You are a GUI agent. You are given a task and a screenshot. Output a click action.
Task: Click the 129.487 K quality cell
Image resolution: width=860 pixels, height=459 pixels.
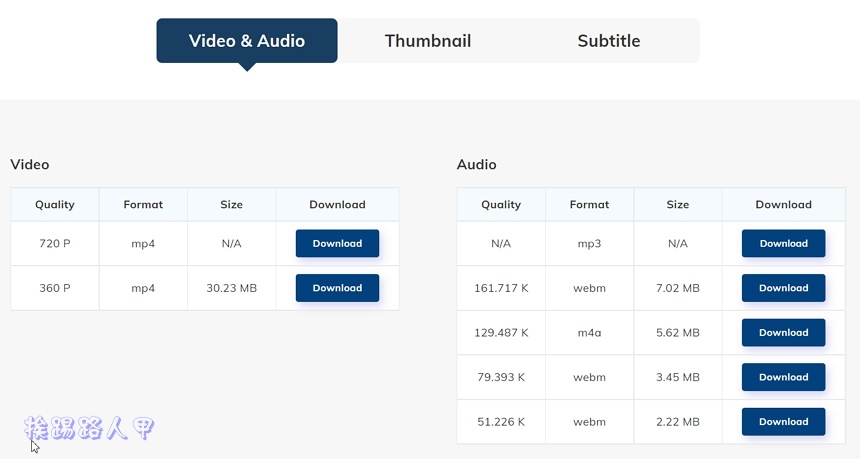pos(501,332)
